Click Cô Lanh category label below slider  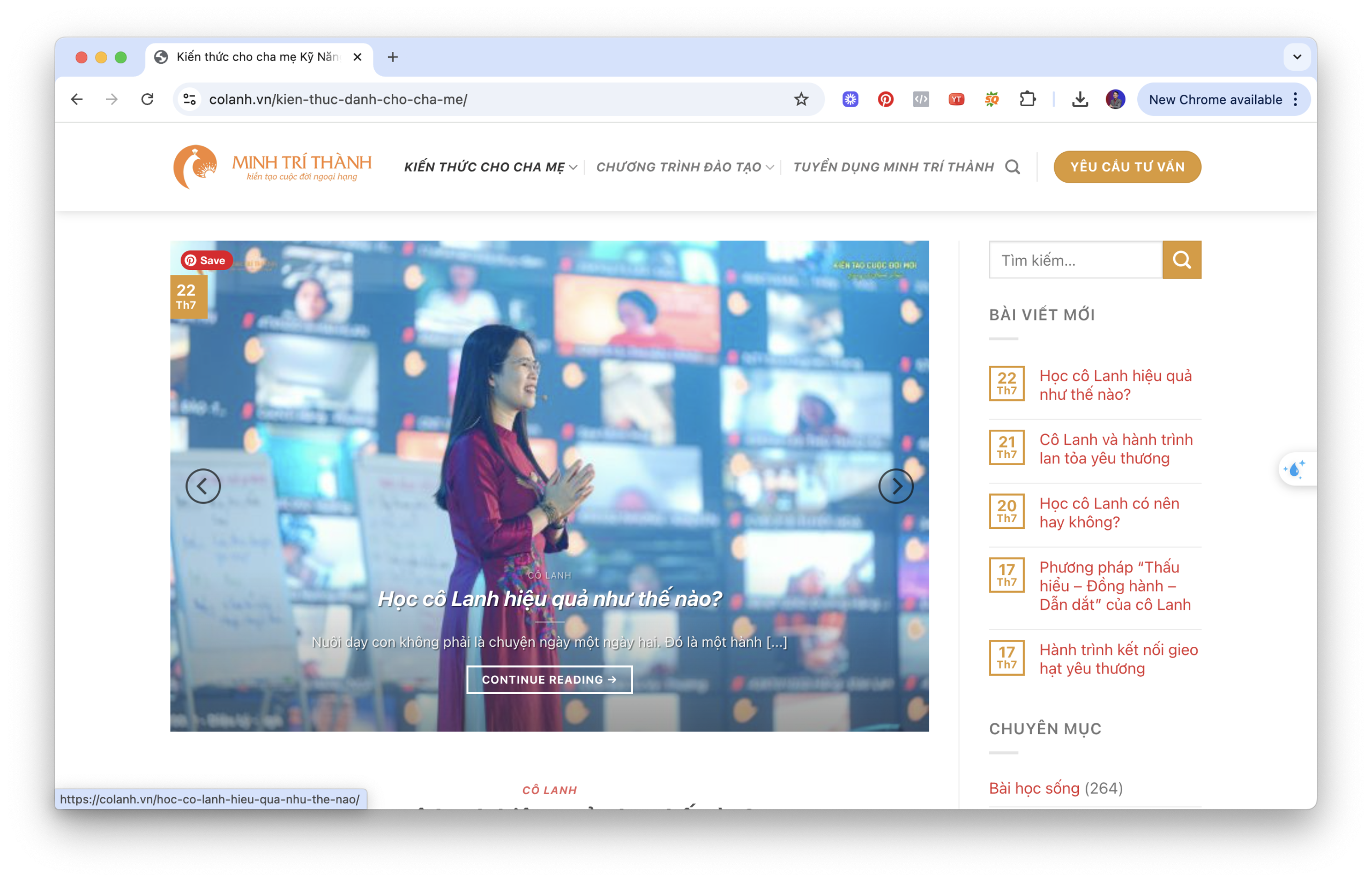549,789
